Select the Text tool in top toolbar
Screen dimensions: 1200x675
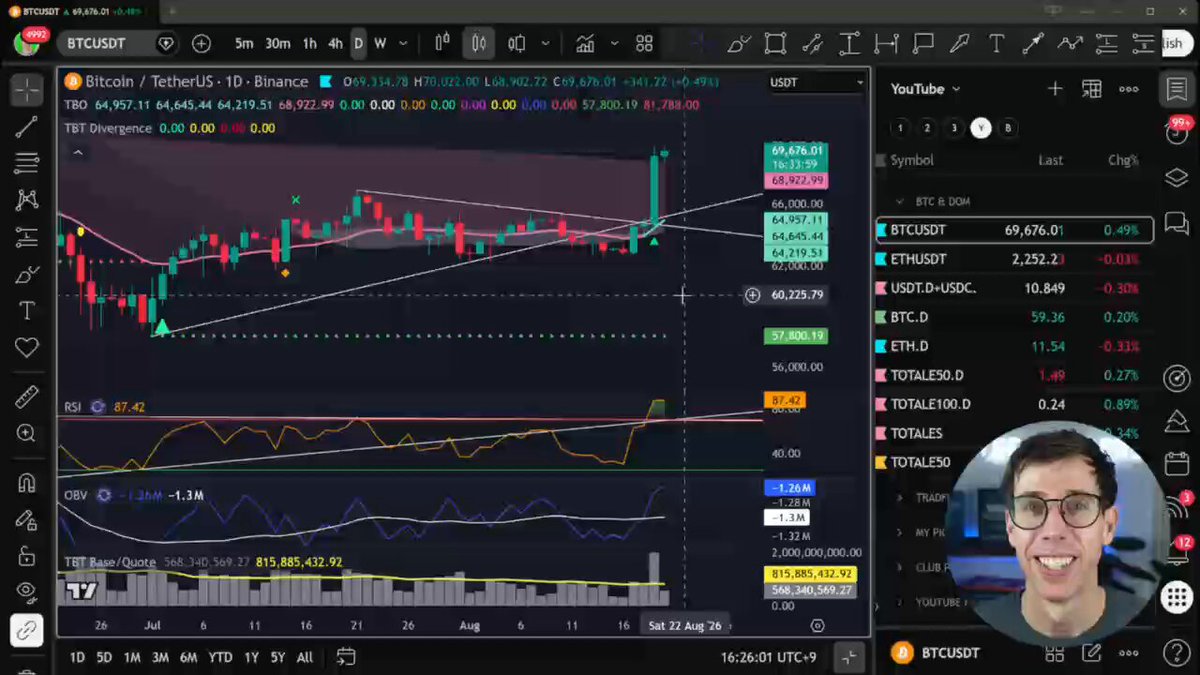pyautogui.click(x=997, y=44)
